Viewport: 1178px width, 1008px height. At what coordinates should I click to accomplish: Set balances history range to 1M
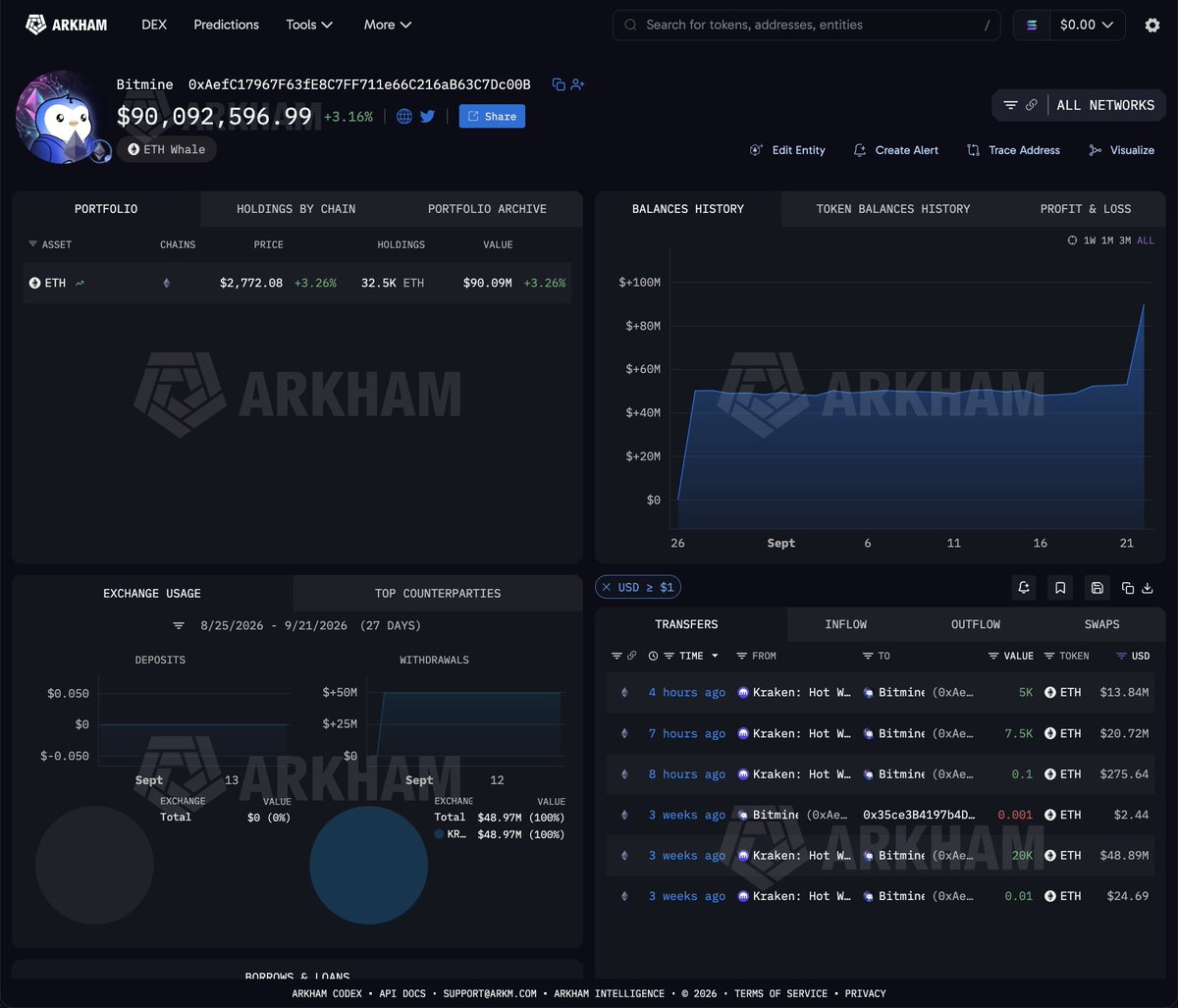tap(1106, 240)
